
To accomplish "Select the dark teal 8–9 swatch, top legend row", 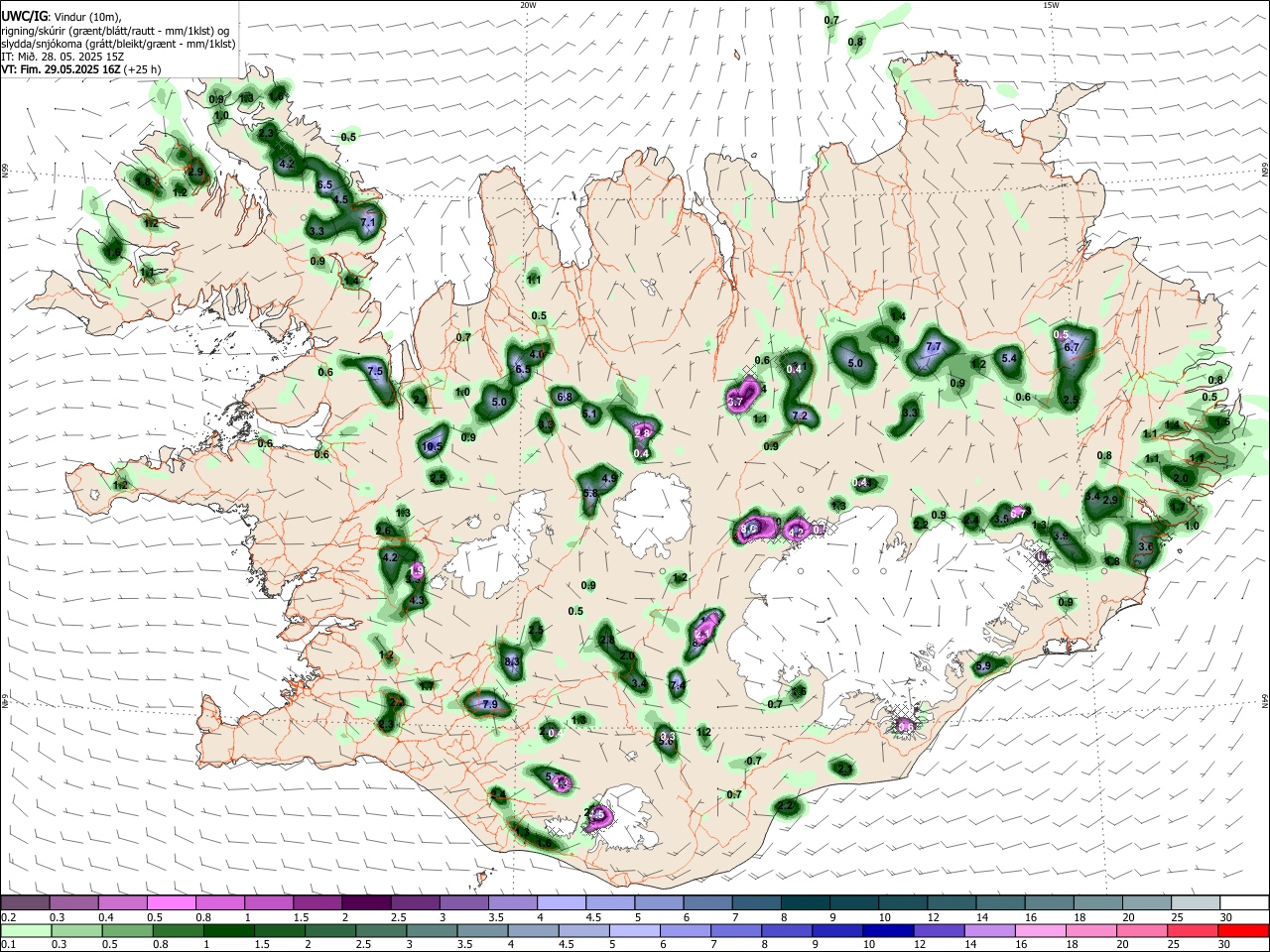I will tap(805, 903).
